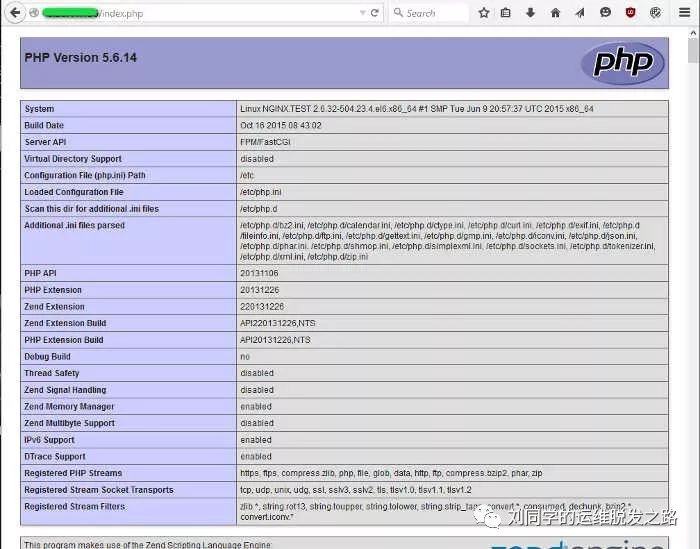Click the Thread Safety label

click(52, 373)
